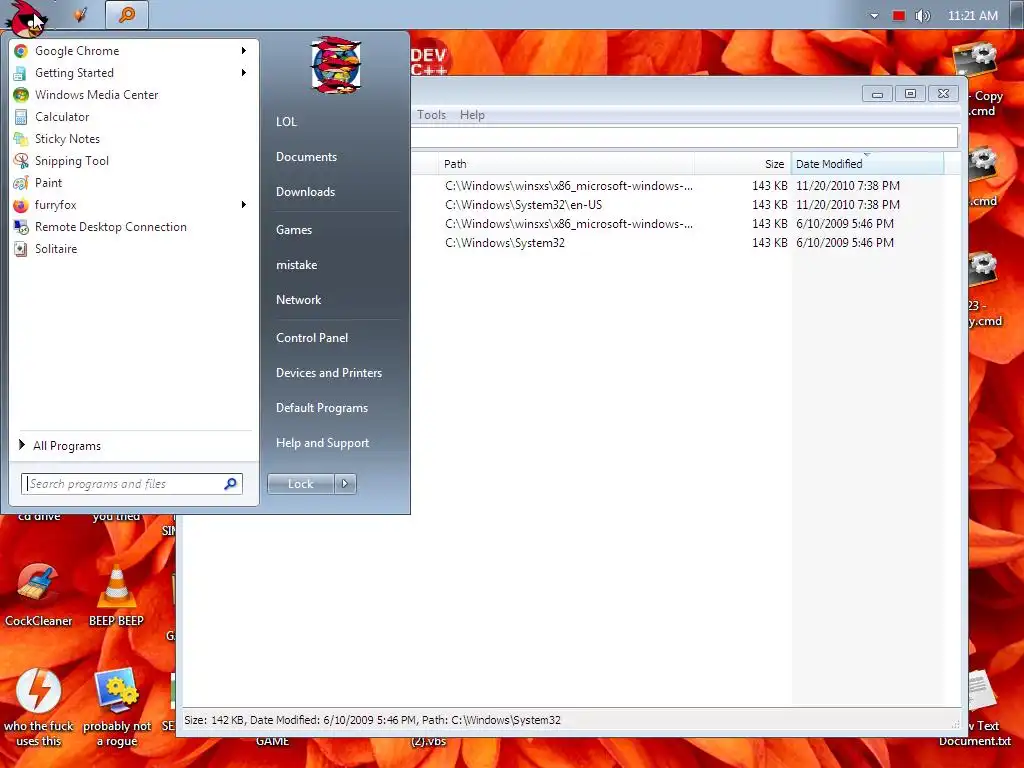
Task: Click the Google Chrome icon in Start menu
Action: (x=21, y=51)
